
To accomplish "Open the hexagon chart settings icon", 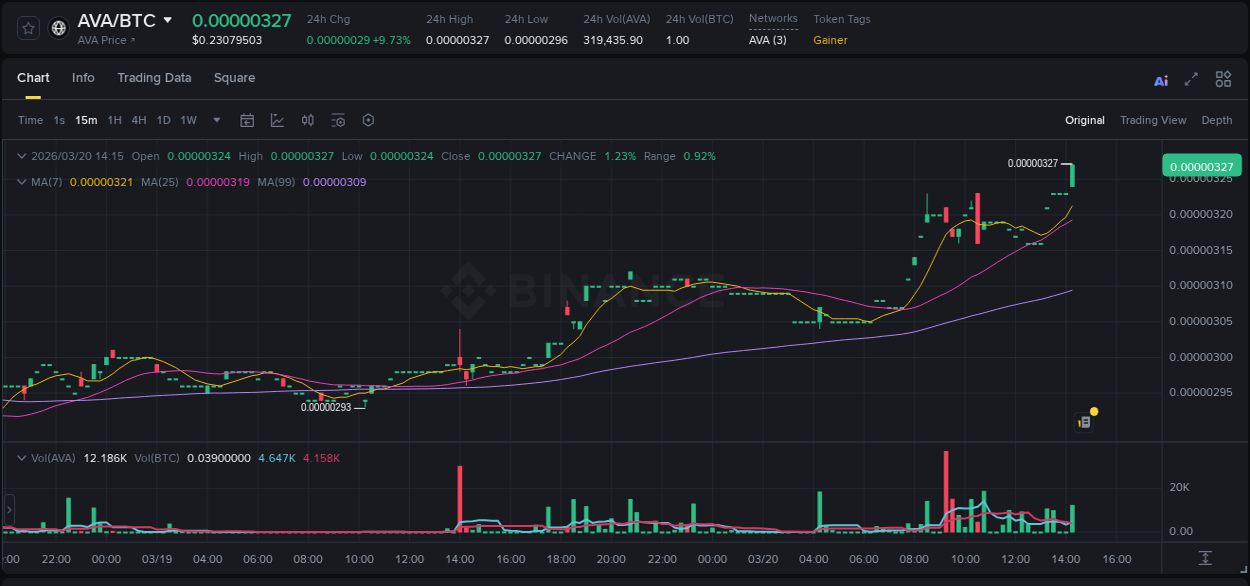I will [x=367, y=120].
